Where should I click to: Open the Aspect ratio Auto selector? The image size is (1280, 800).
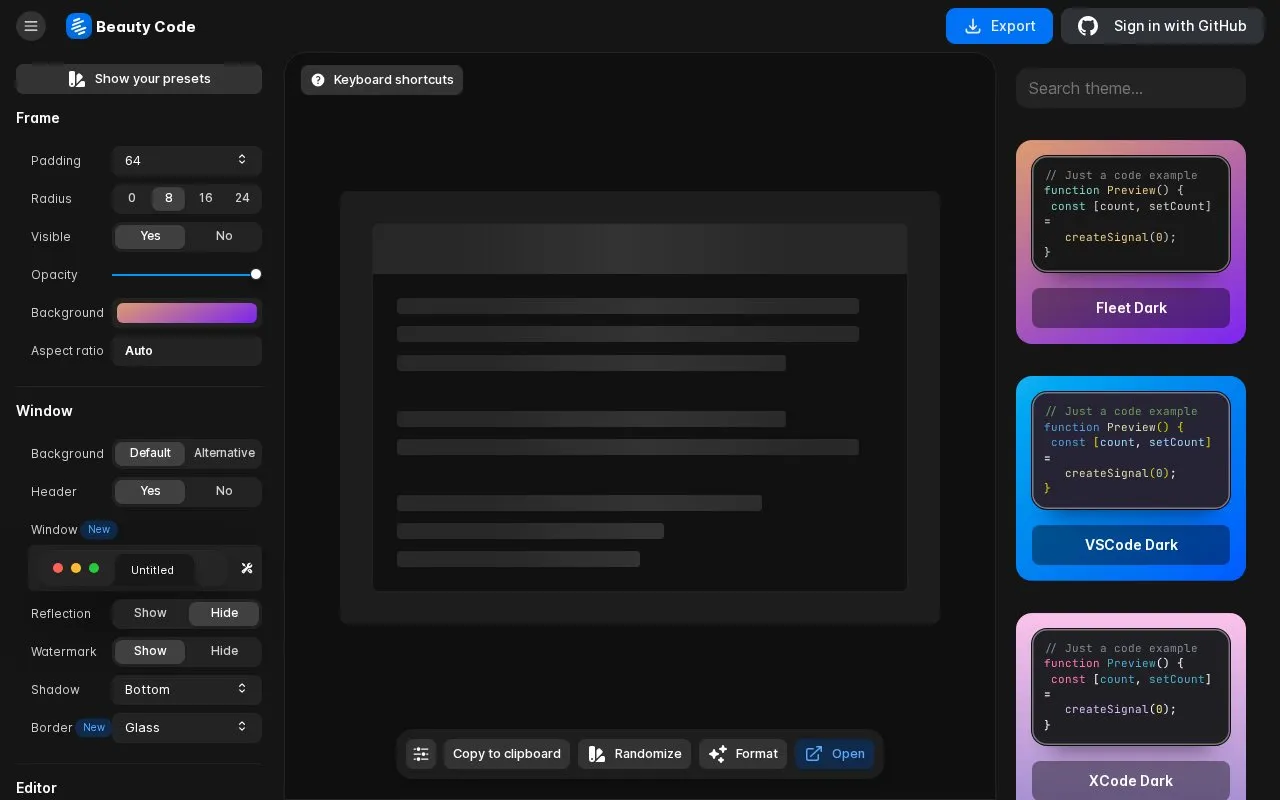[187, 350]
